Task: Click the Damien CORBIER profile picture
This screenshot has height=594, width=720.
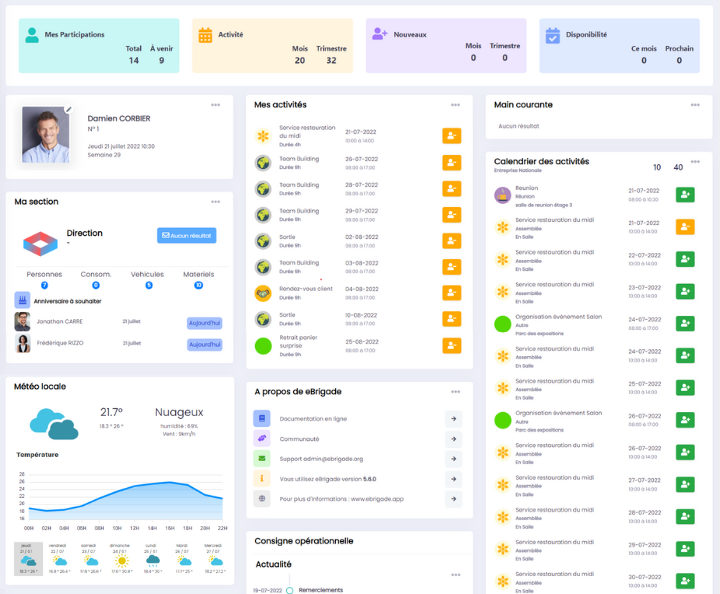Action: pyautogui.click(x=45, y=134)
